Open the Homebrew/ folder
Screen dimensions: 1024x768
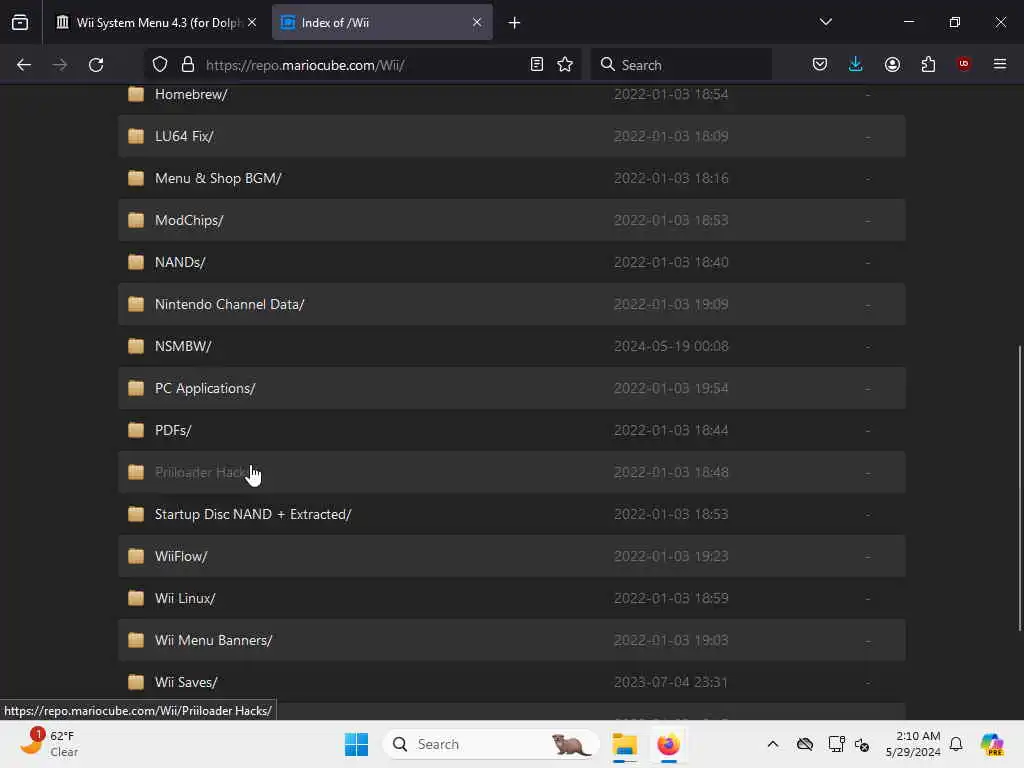191,94
